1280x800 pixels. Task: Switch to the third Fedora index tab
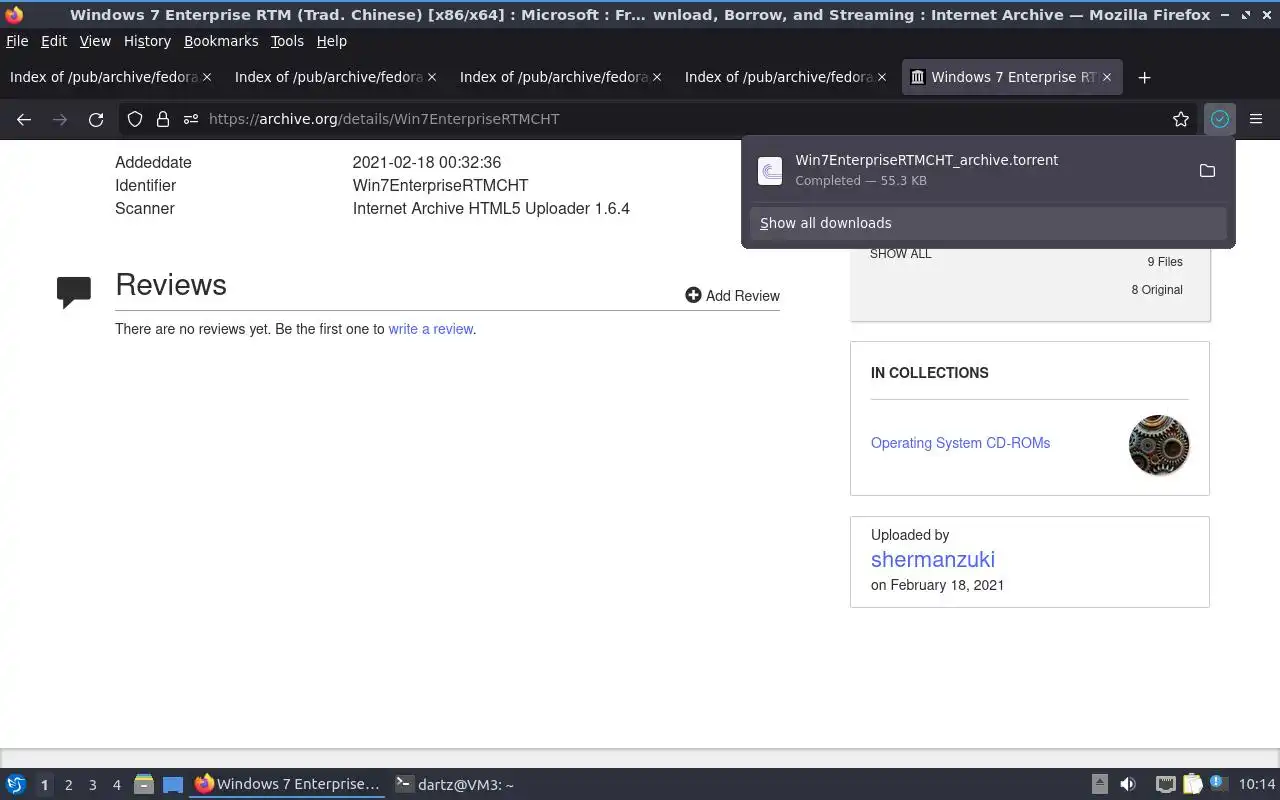tap(560, 77)
